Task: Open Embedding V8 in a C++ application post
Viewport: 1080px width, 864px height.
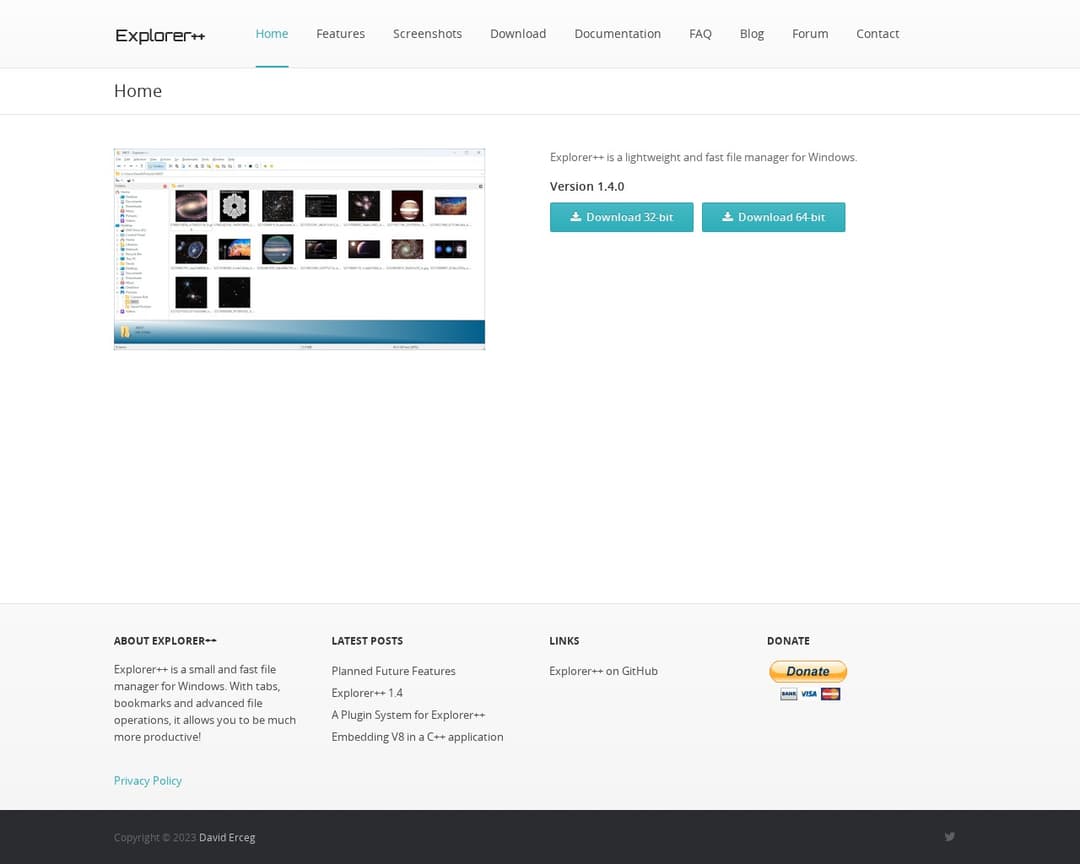Action: click(417, 737)
